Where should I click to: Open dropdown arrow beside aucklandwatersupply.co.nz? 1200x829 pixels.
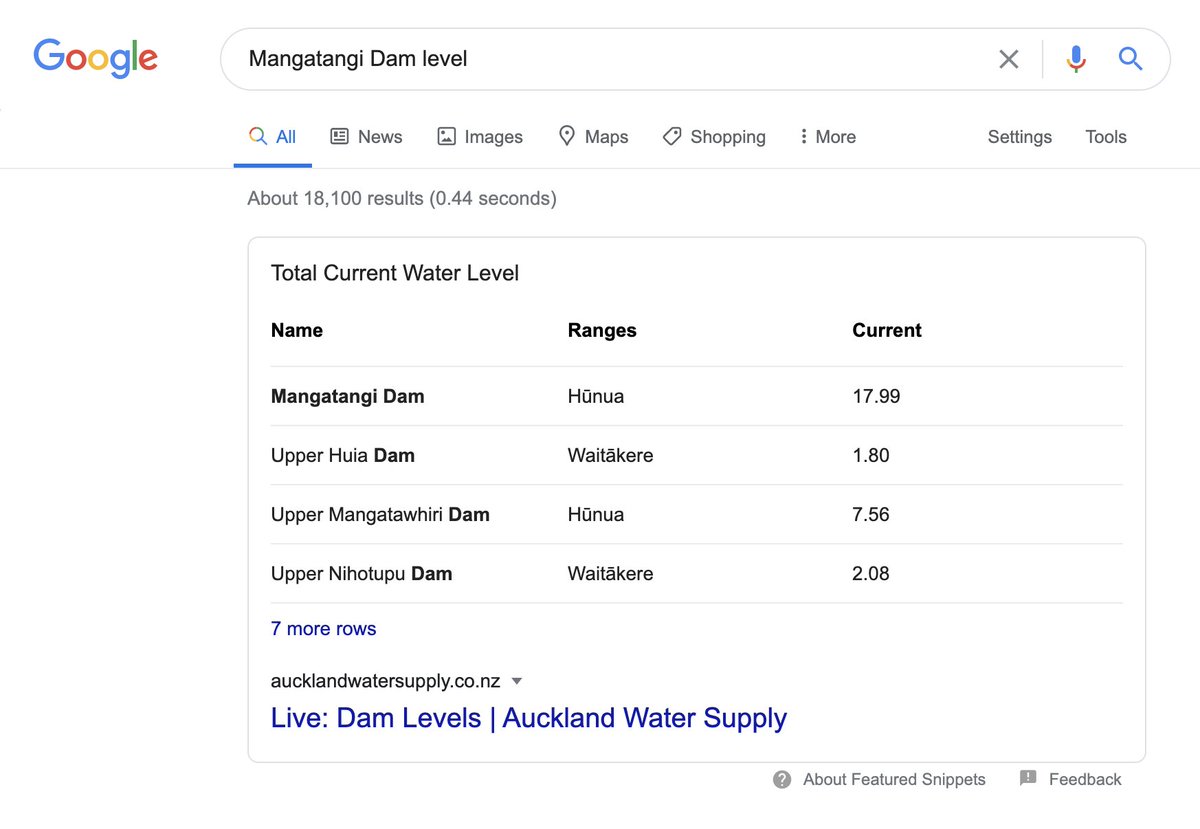(517, 682)
